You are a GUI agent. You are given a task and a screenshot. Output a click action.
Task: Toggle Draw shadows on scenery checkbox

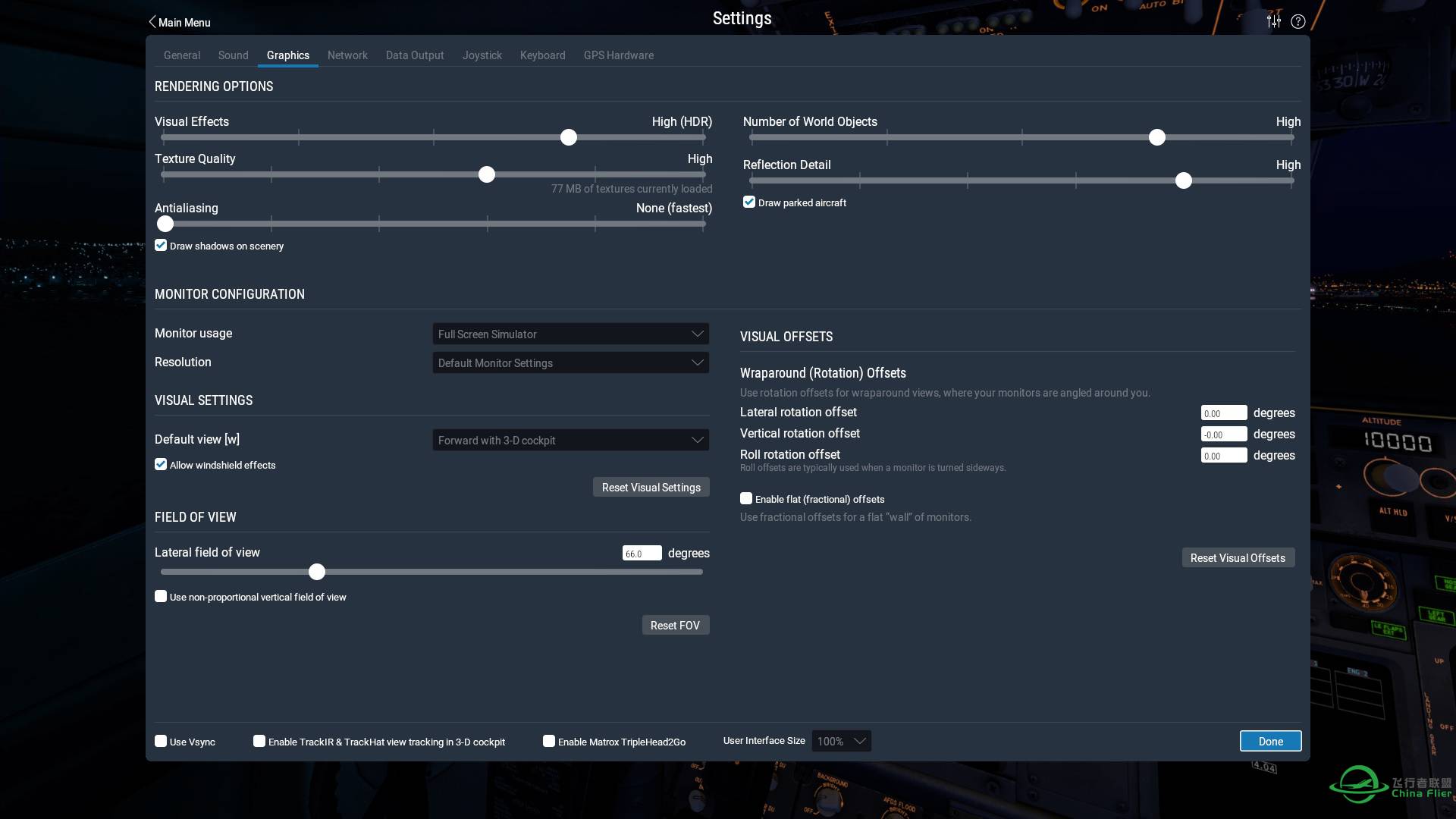pyautogui.click(x=160, y=246)
